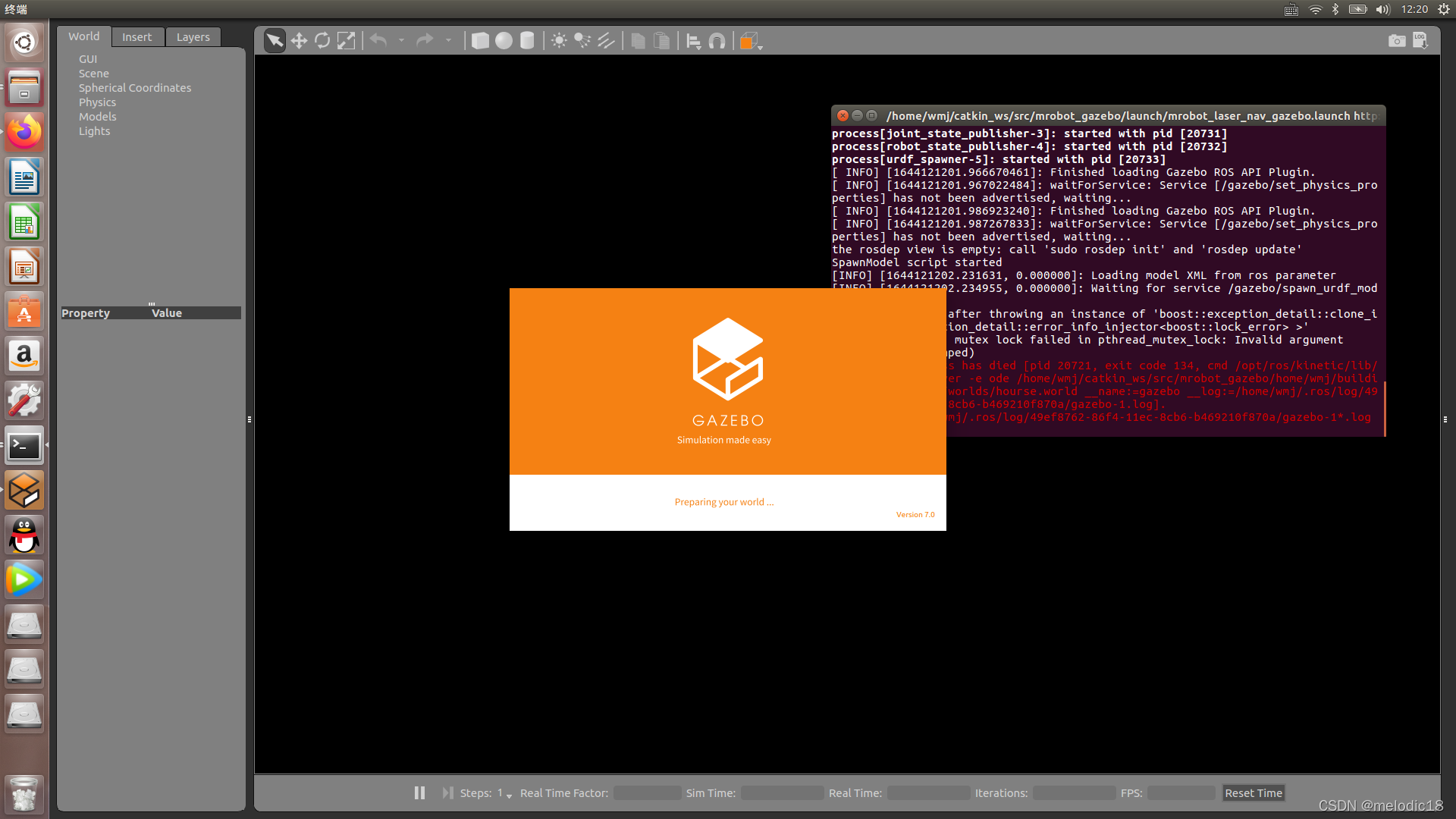1456x819 pixels.
Task: Toggle the snap magnet tool
Action: (717, 41)
